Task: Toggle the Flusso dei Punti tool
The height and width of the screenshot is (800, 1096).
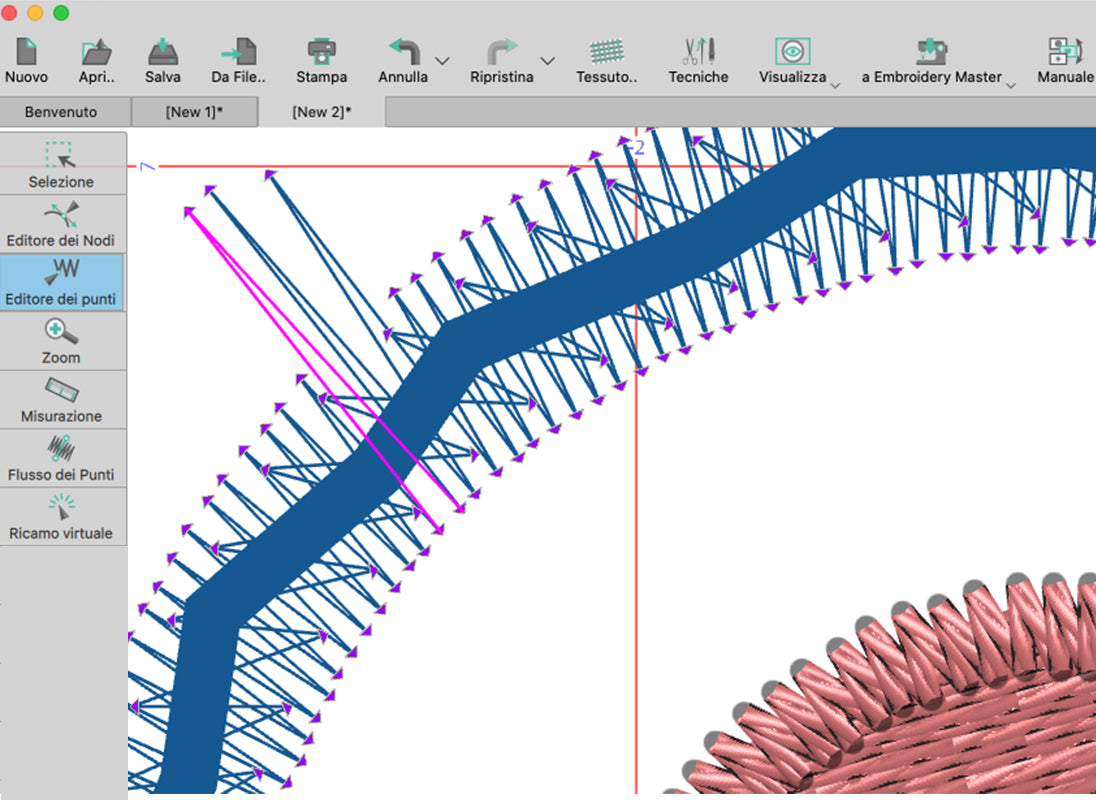Action: pos(61,457)
